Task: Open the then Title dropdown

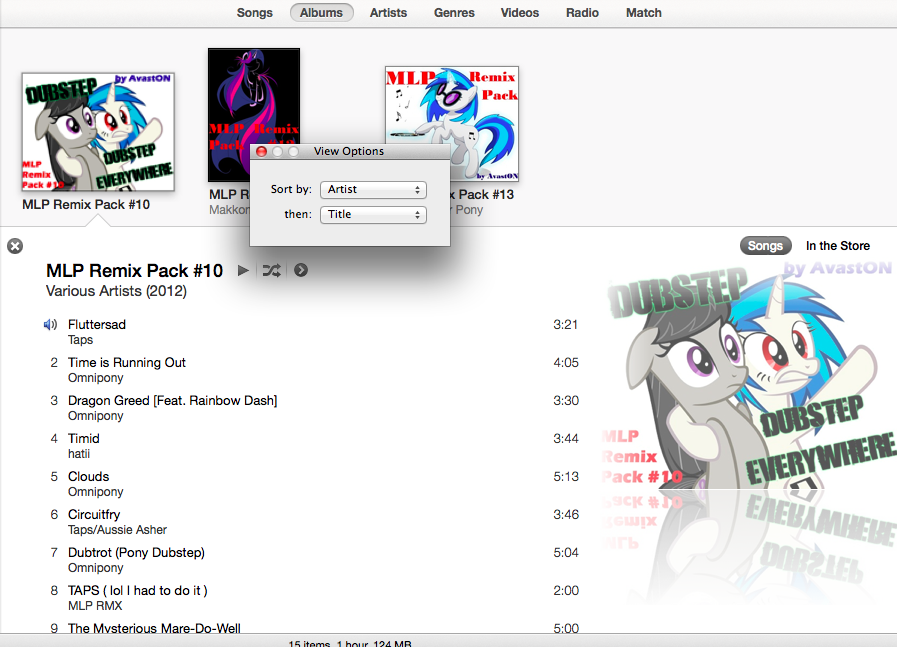Action: click(x=373, y=215)
